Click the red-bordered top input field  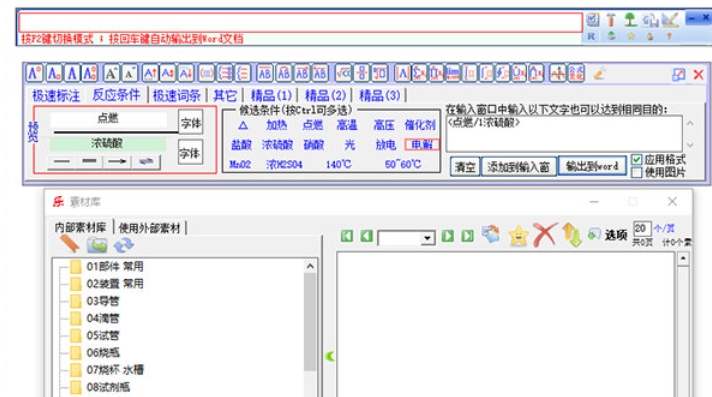tap(300, 23)
